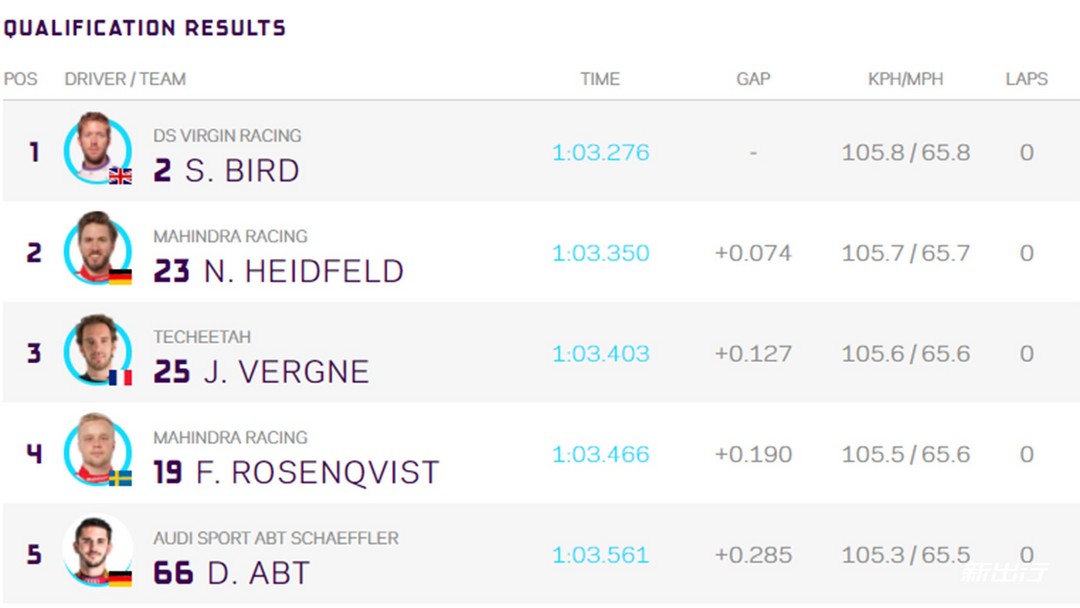
Task: Select the British flag icon beside Bird
Action: 120,176
